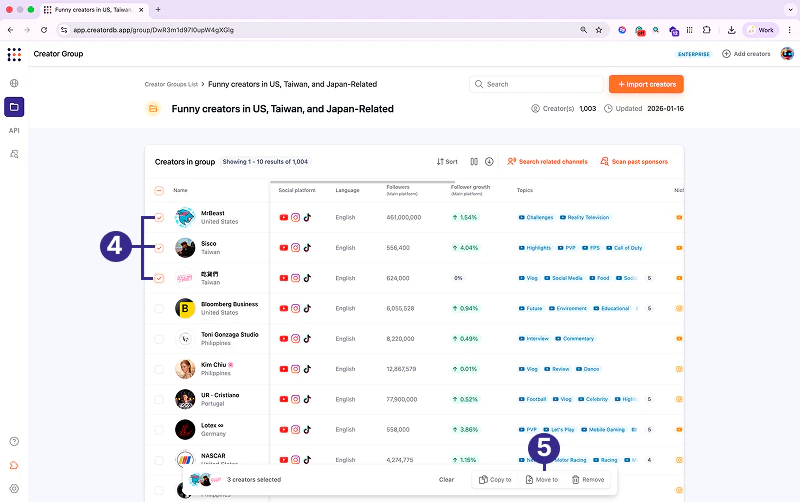Viewport: 800px width, 502px height.
Task: Click NASCAR's Instagram platform icon
Action: [x=295, y=460]
